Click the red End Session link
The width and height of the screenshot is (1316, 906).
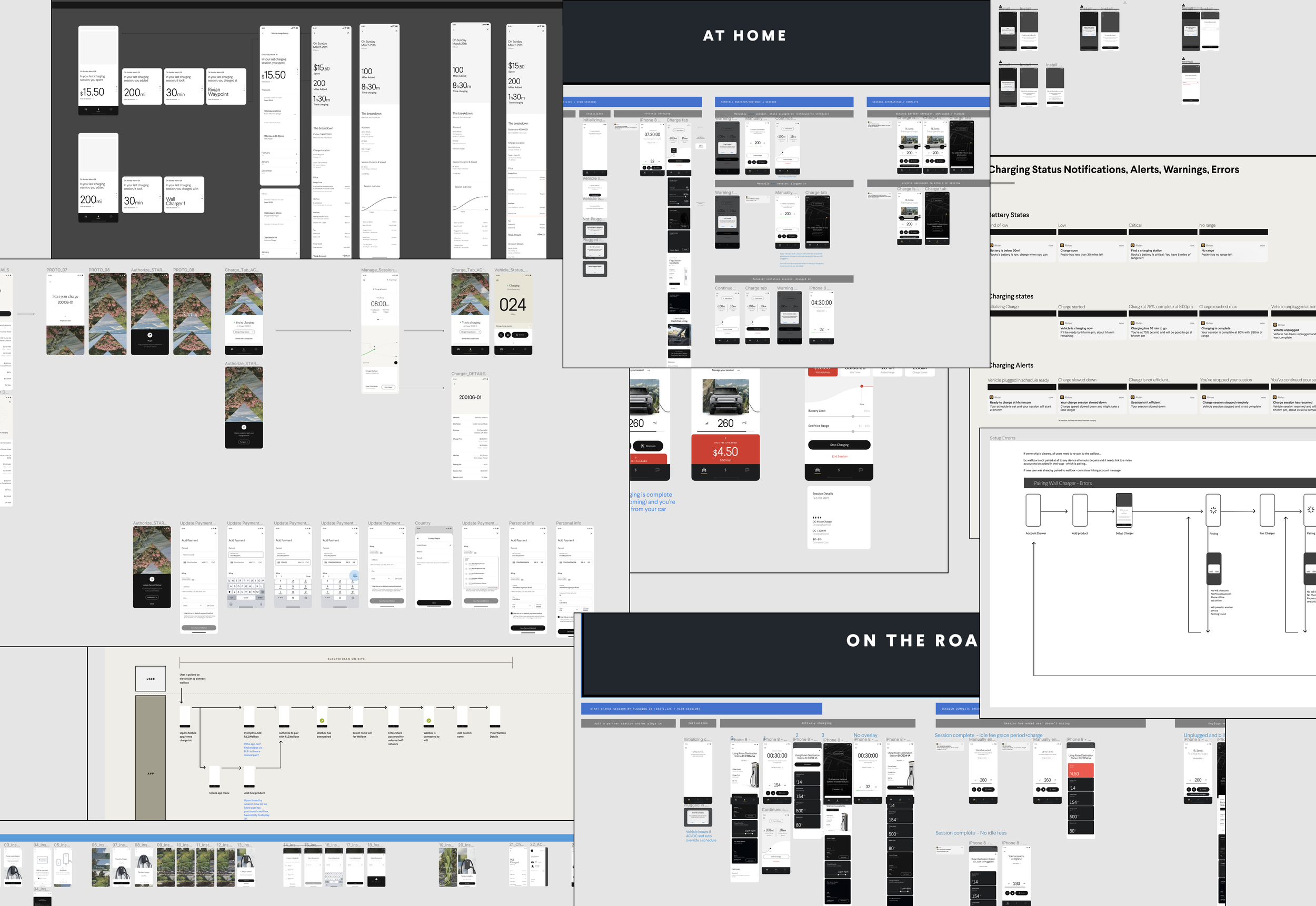coord(839,456)
